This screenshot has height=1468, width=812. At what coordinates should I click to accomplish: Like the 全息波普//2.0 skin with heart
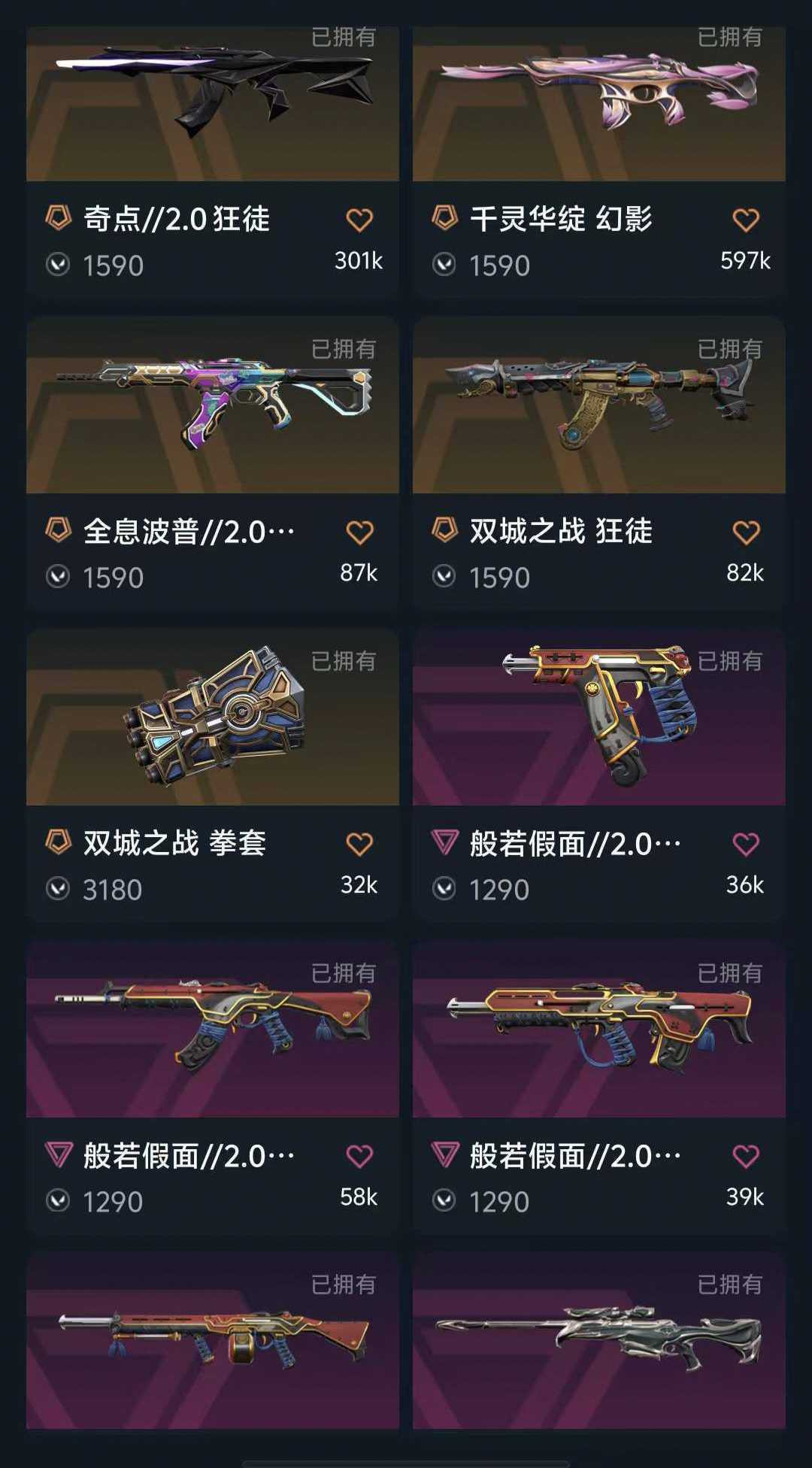tap(359, 532)
